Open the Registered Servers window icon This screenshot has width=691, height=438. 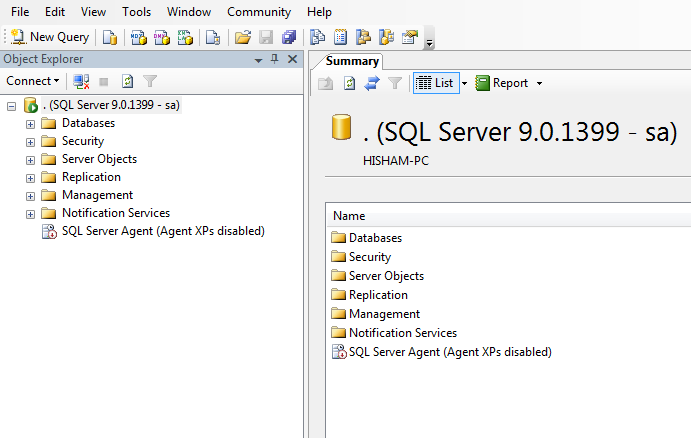pyautogui.click(x=317, y=37)
